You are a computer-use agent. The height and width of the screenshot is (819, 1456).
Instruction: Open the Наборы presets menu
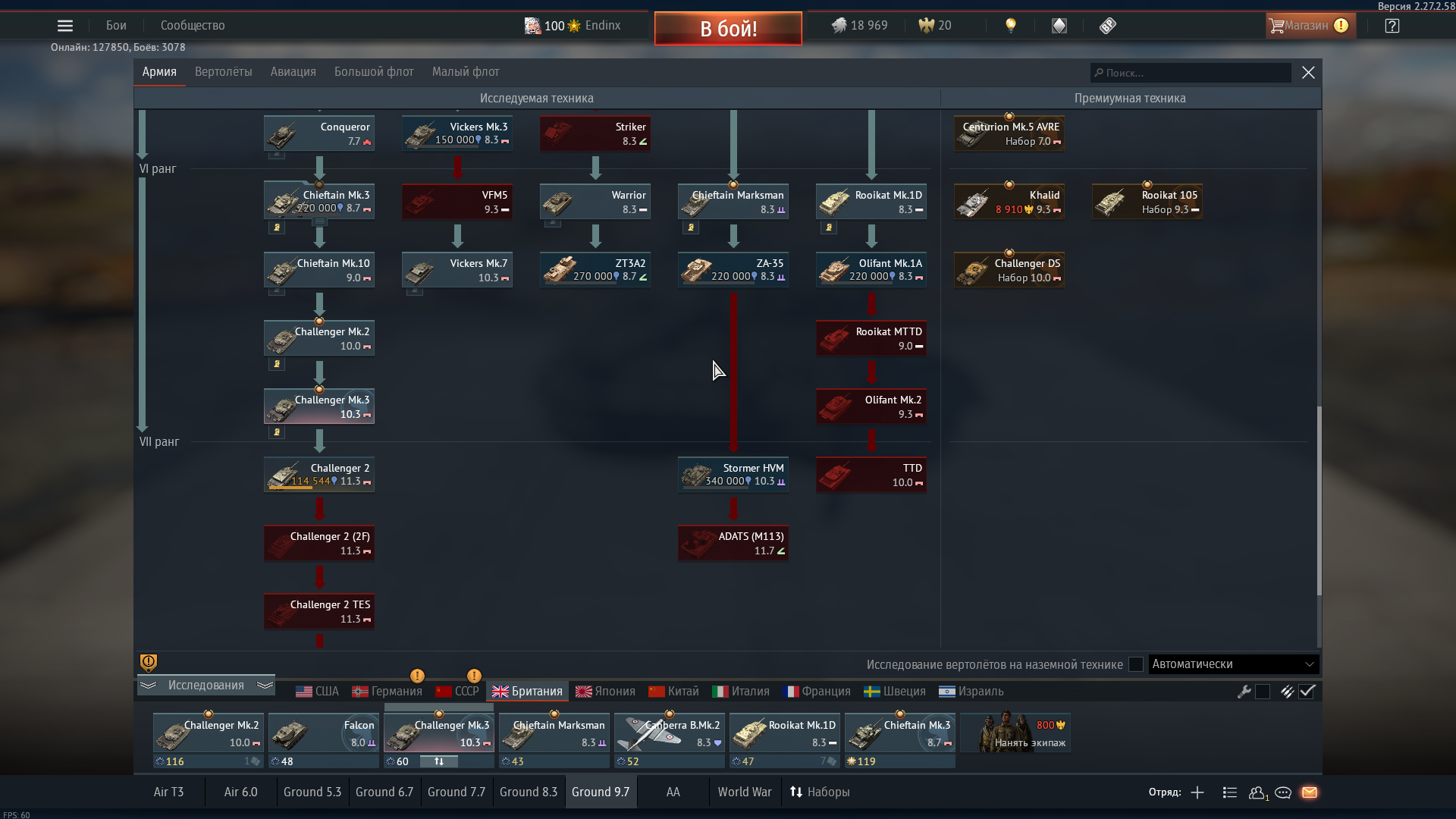(x=820, y=792)
